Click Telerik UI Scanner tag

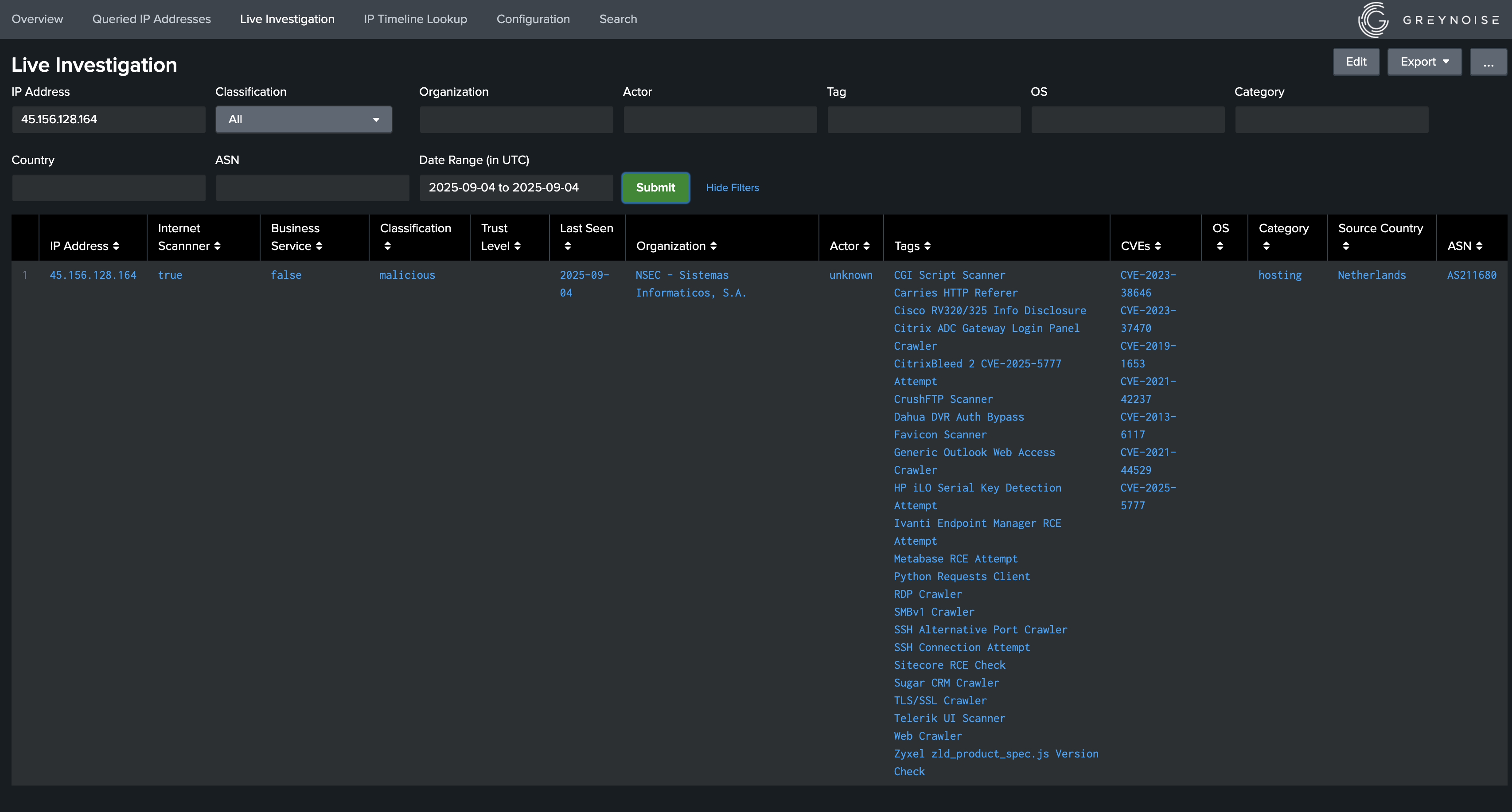(x=949, y=718)
